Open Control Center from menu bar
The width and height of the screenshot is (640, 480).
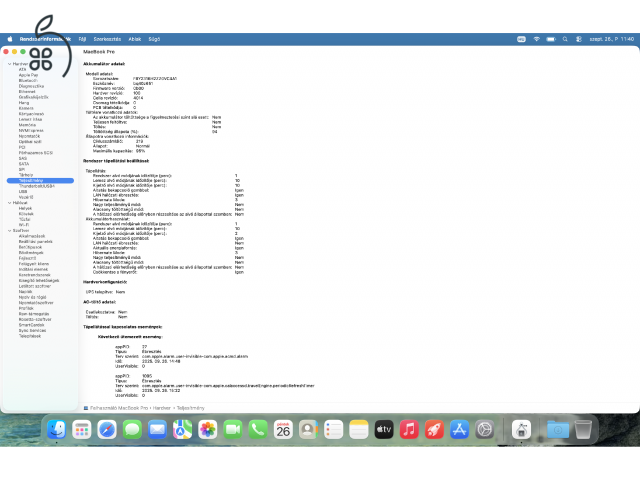click(x=579, y=39)
